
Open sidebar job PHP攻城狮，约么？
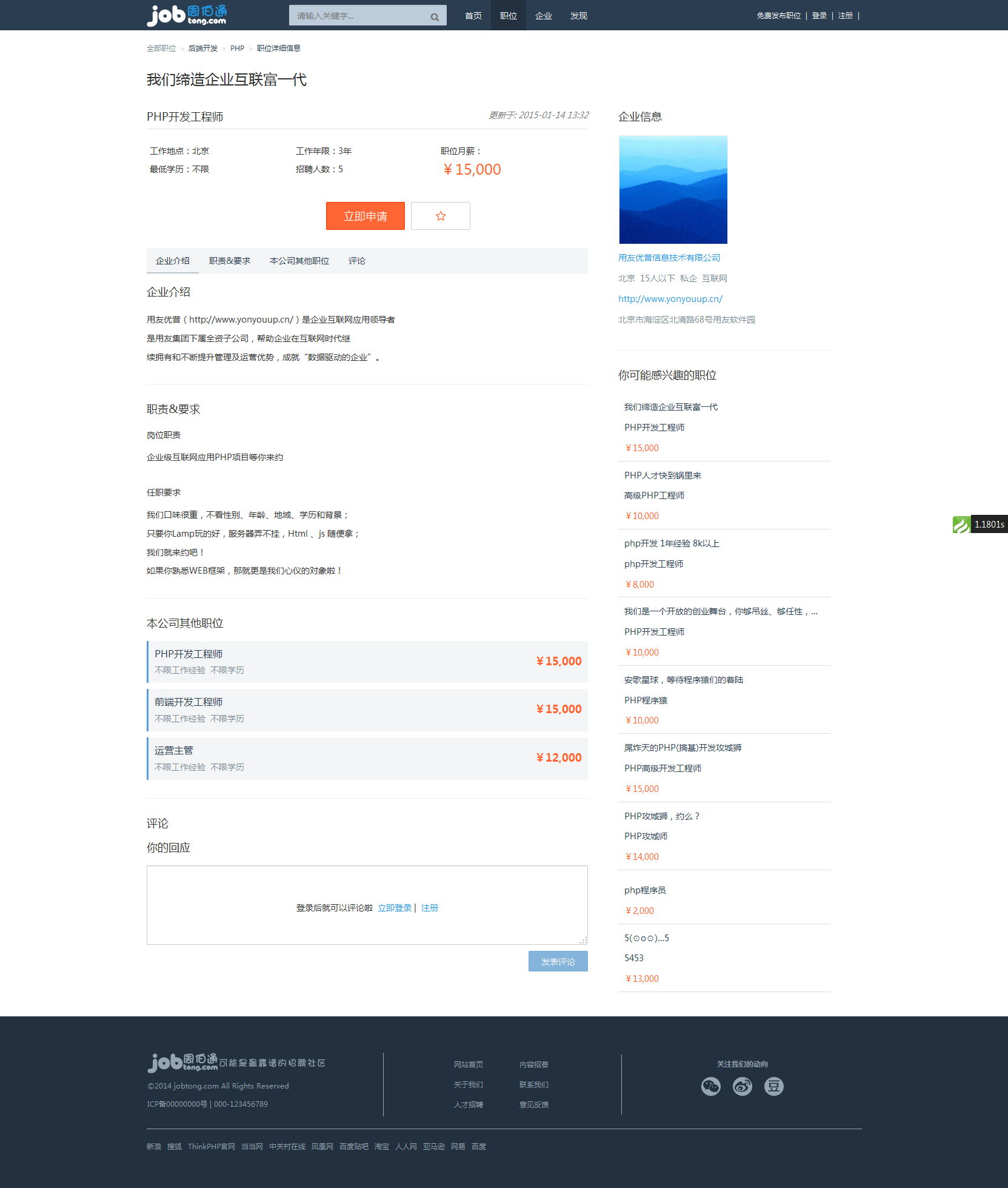point(662,816)
